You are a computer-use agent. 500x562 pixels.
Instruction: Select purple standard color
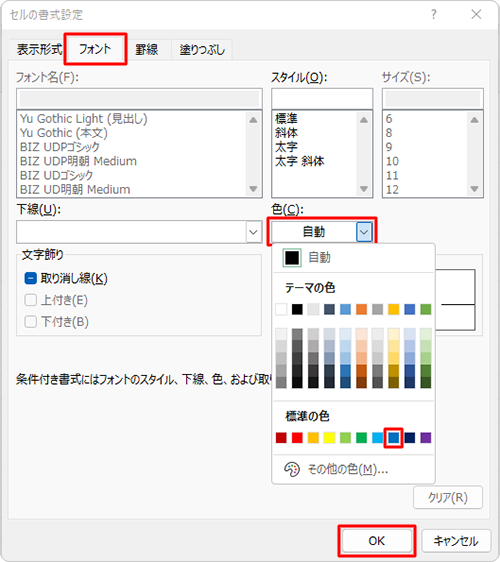[x=426, y=438]
